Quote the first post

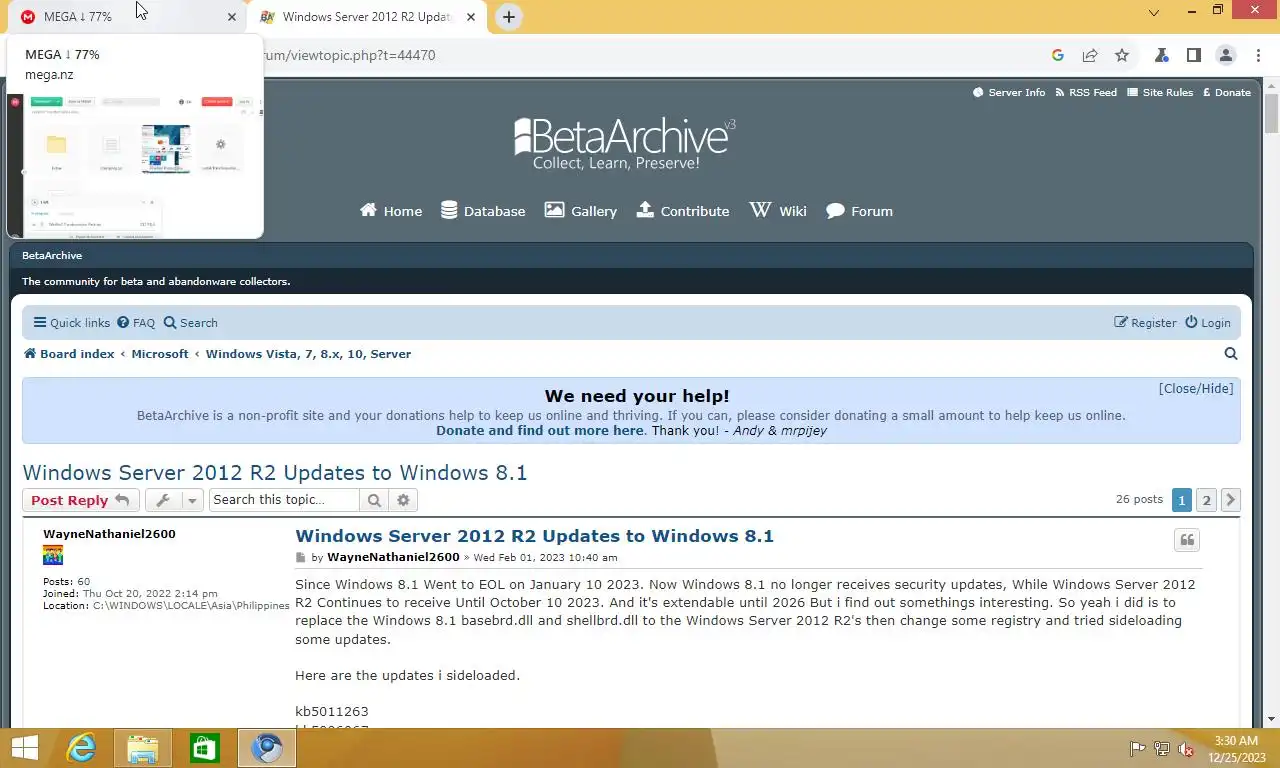[x=1187, y=540]
